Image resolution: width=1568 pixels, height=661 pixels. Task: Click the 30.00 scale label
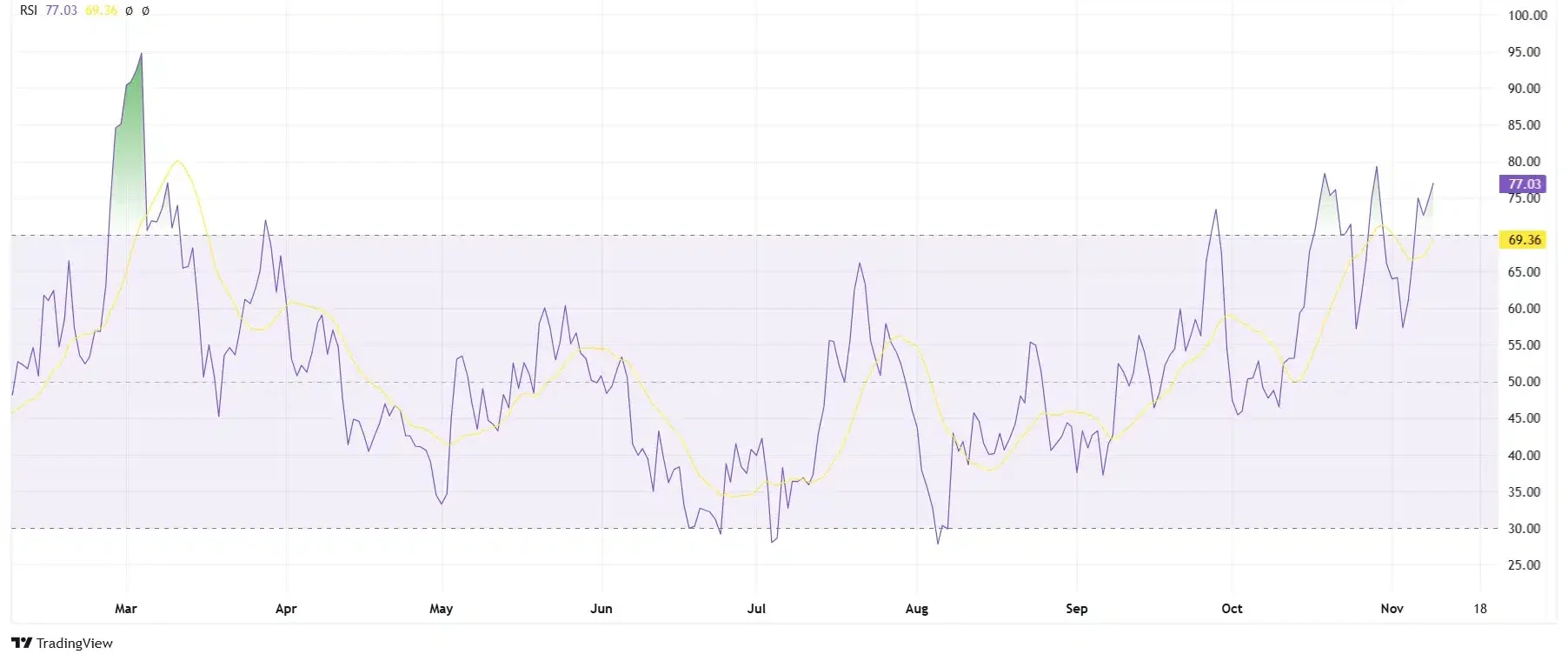tap(1524, 528)
